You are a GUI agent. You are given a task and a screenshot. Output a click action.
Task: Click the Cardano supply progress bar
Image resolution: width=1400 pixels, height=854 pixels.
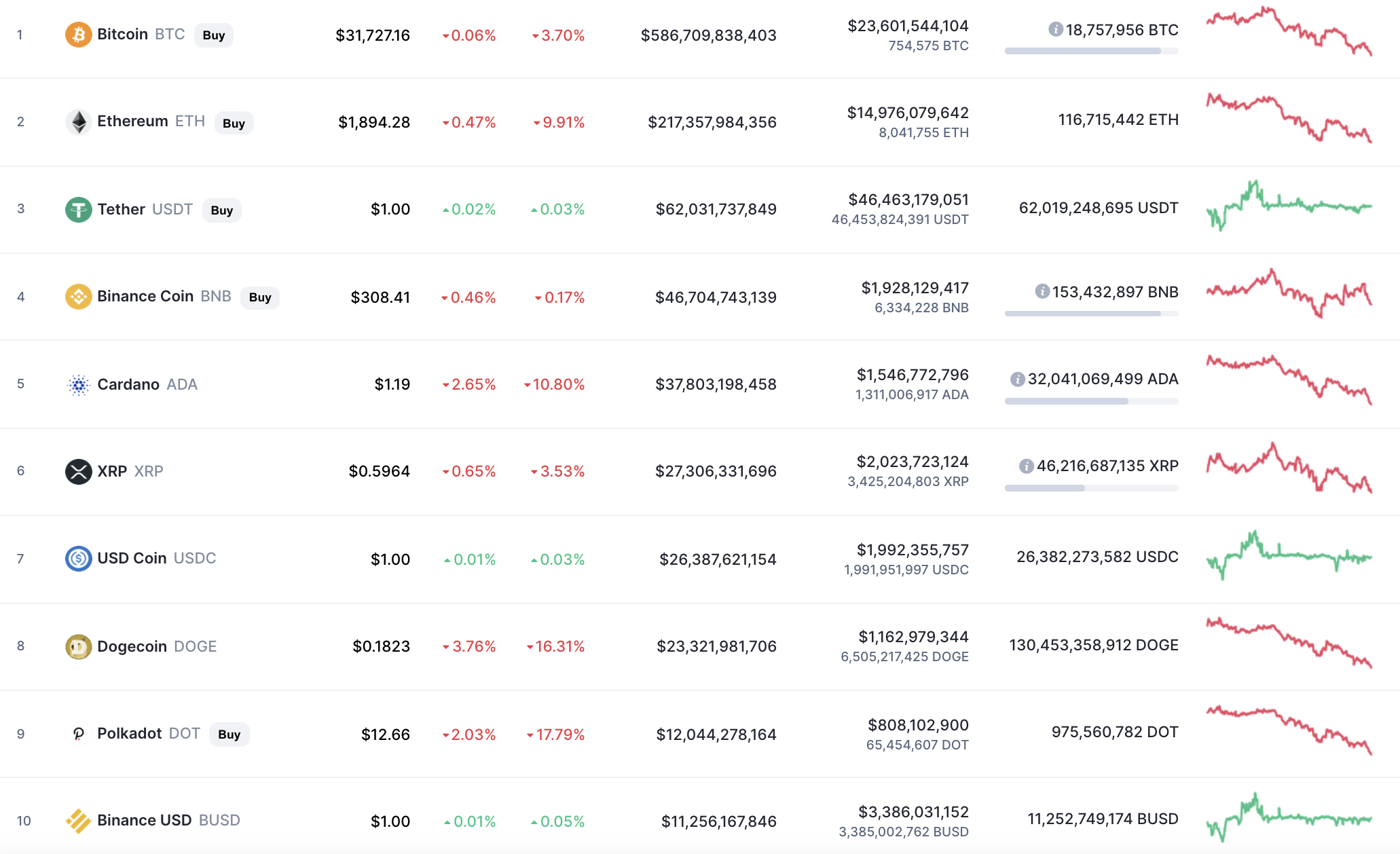1092,401
